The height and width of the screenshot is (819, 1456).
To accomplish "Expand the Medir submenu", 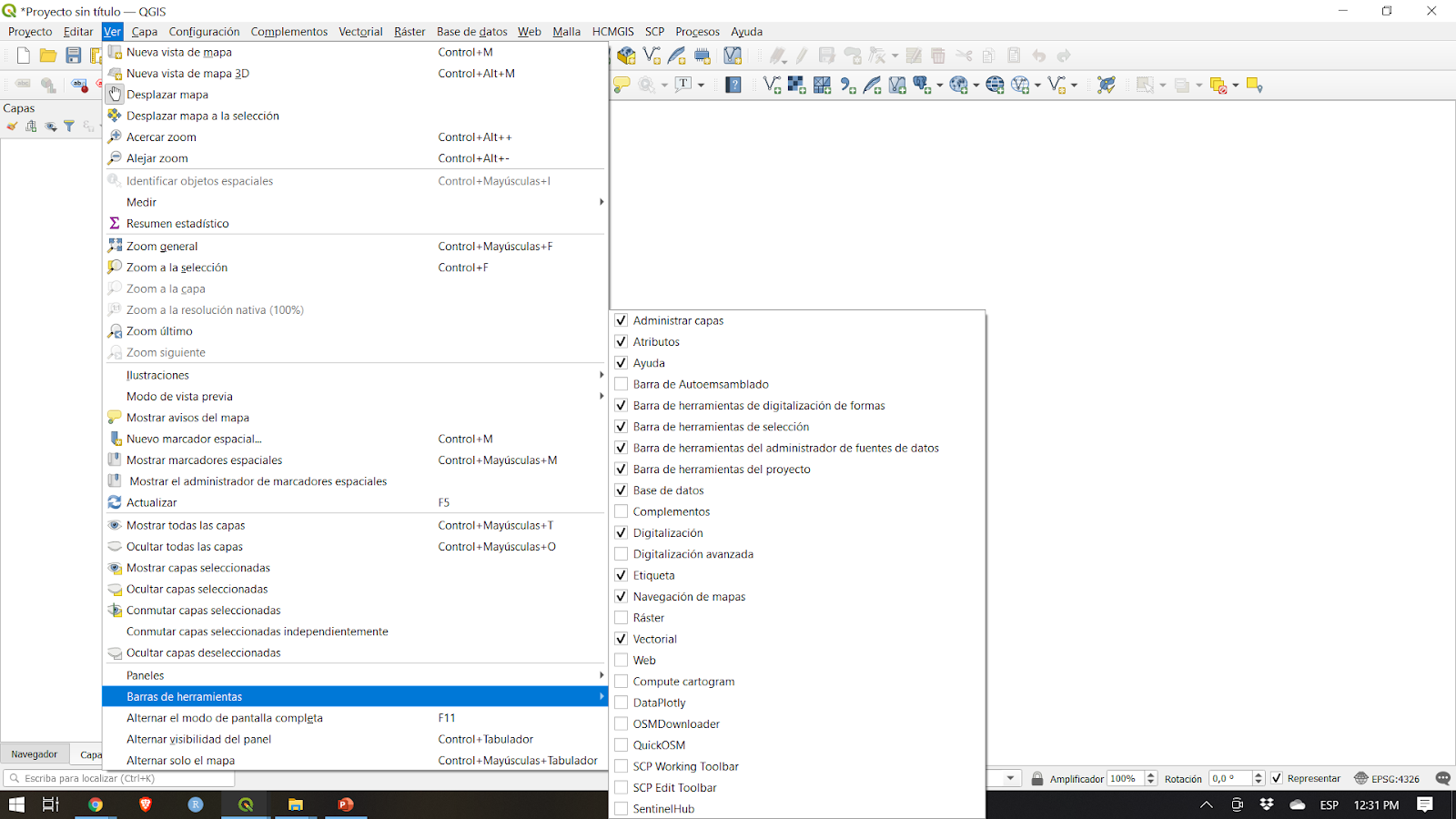I will point(355,202).
